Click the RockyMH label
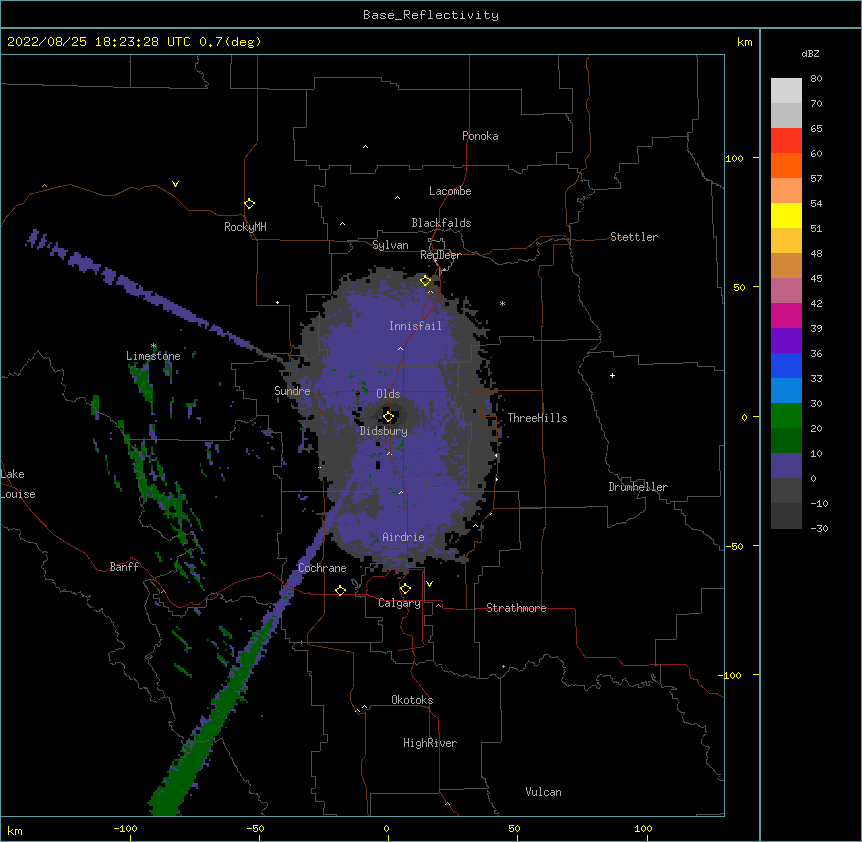The image size is (862, 842). [x=245, y=227]
